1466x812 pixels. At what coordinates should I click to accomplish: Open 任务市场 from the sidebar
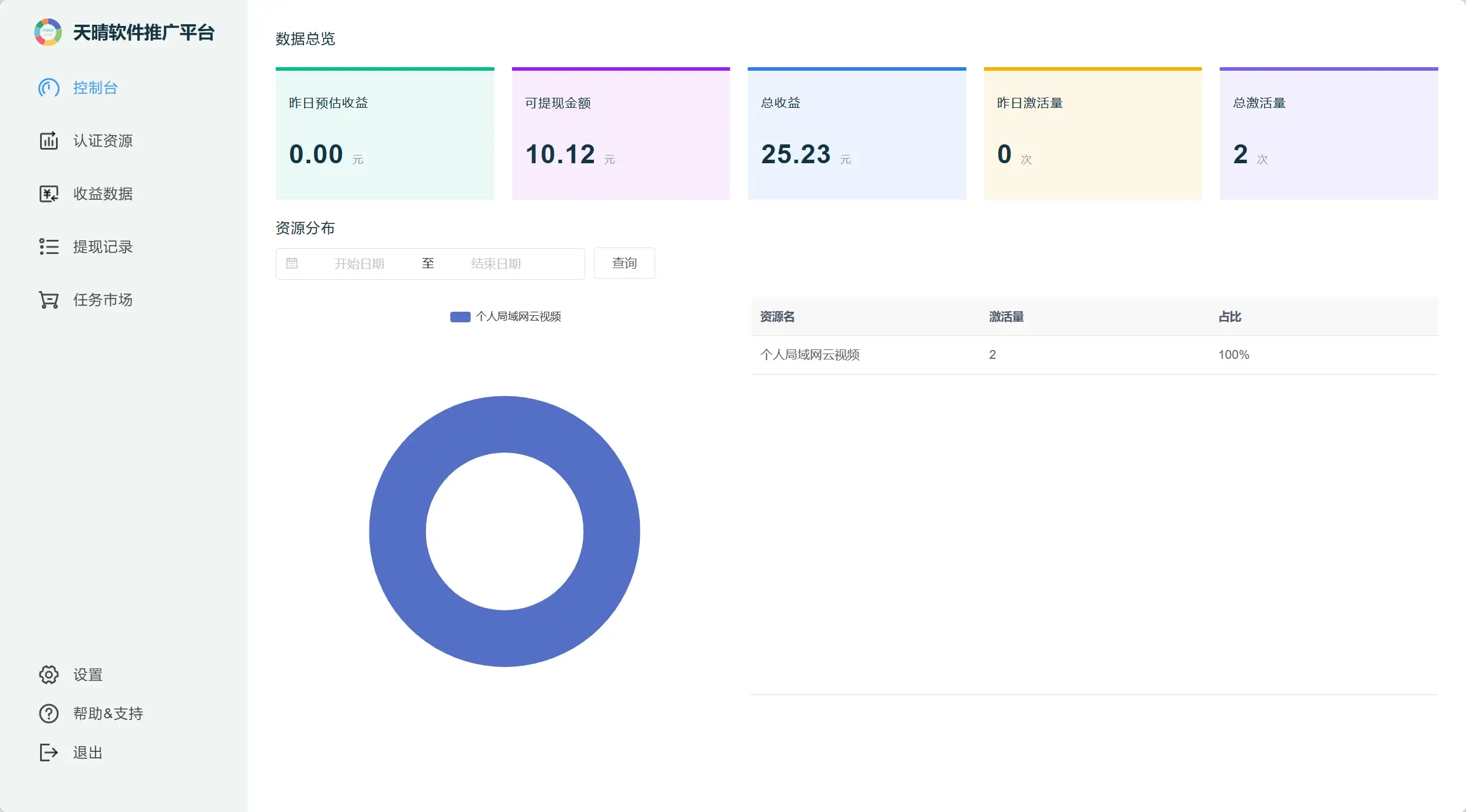103,300
